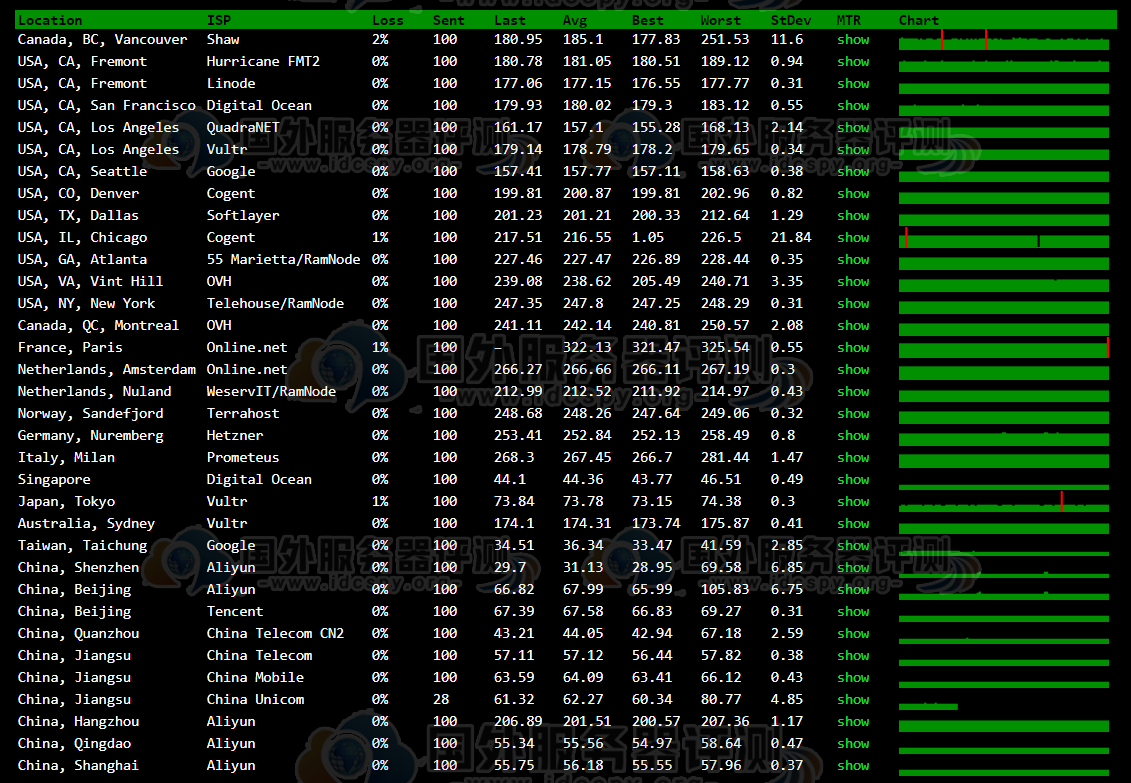
Task: Select the 'WeservIT/RamNode' ISP cell
Action: [x=271, y=392]
